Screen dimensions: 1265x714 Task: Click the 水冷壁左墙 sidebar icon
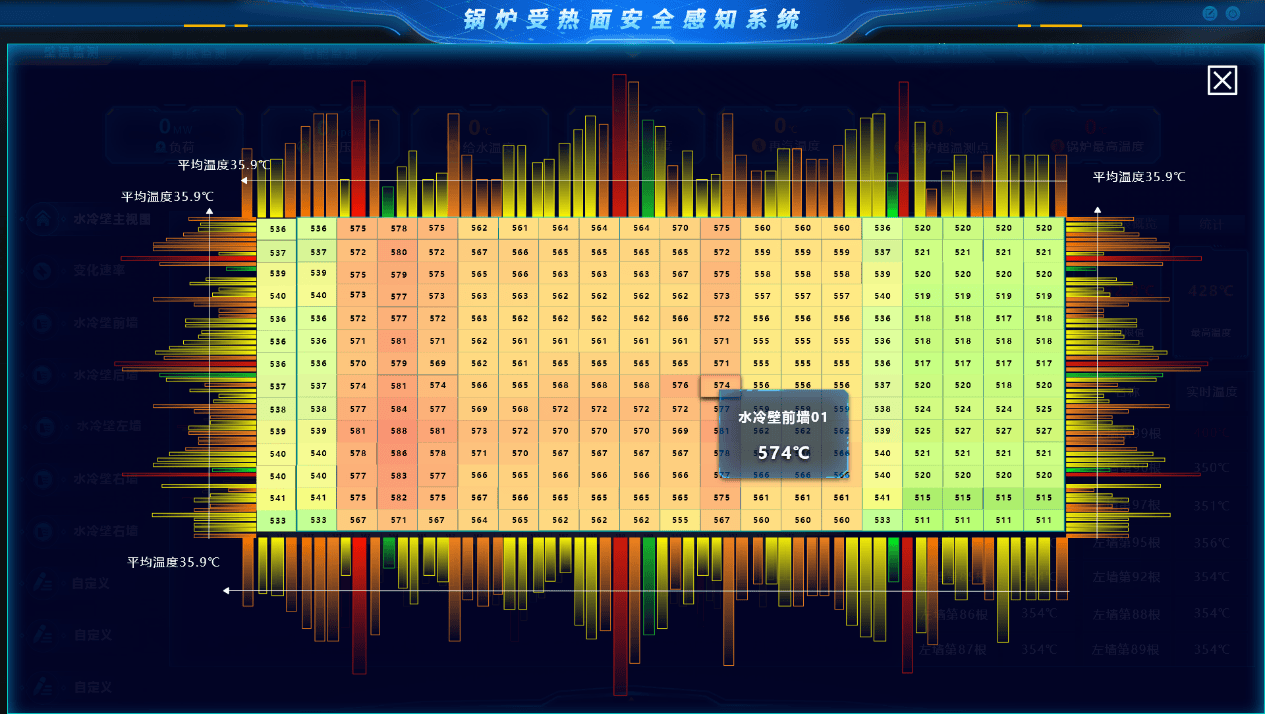(x=44, y=427)
